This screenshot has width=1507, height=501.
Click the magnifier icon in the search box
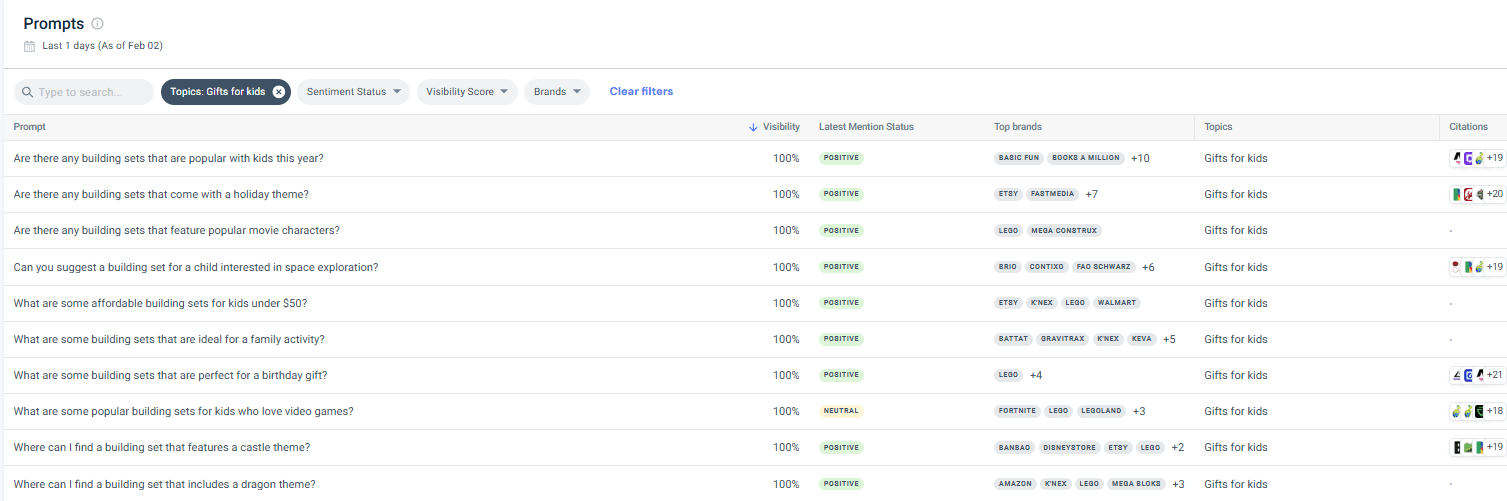pyautogui.click(x=28, y=92)
